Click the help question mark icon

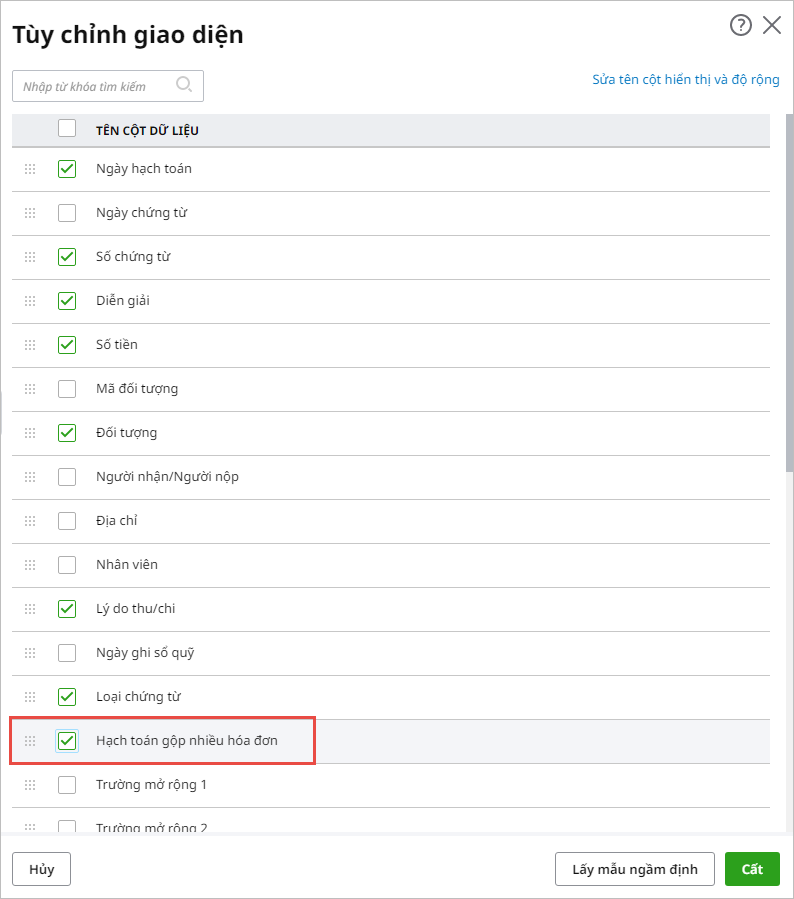point(740,26)
